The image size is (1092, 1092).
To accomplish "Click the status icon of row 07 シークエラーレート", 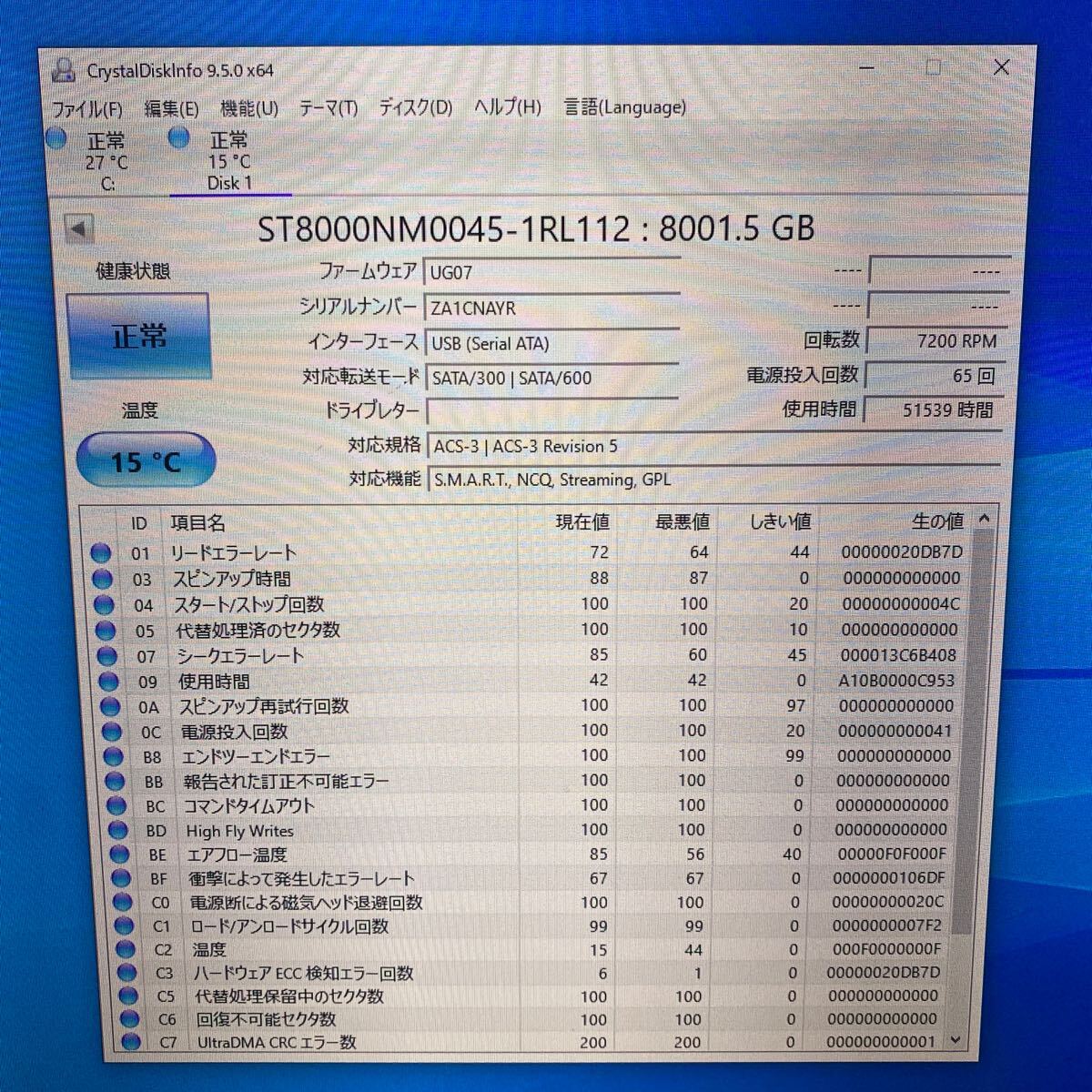I will click(x=107, y=655).
